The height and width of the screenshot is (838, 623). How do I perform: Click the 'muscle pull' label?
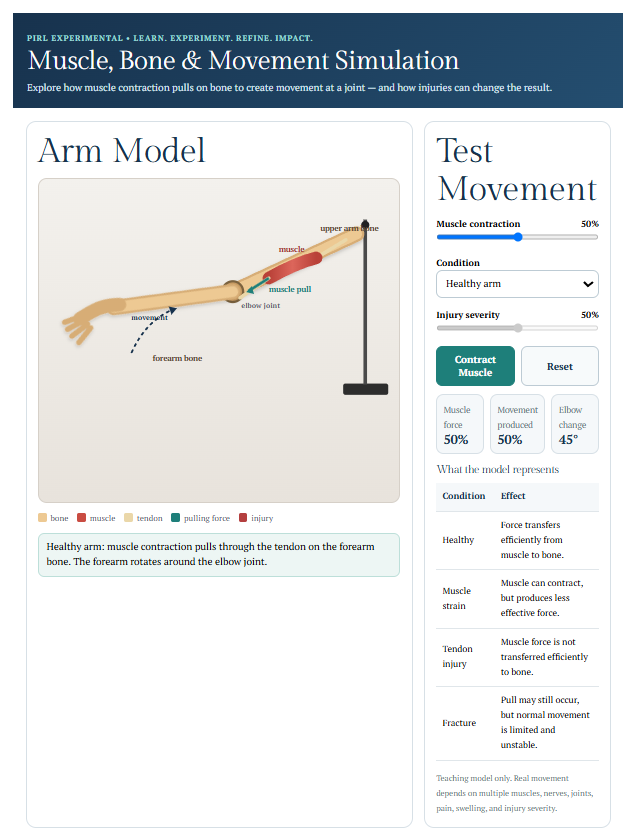tap(290, 289)
